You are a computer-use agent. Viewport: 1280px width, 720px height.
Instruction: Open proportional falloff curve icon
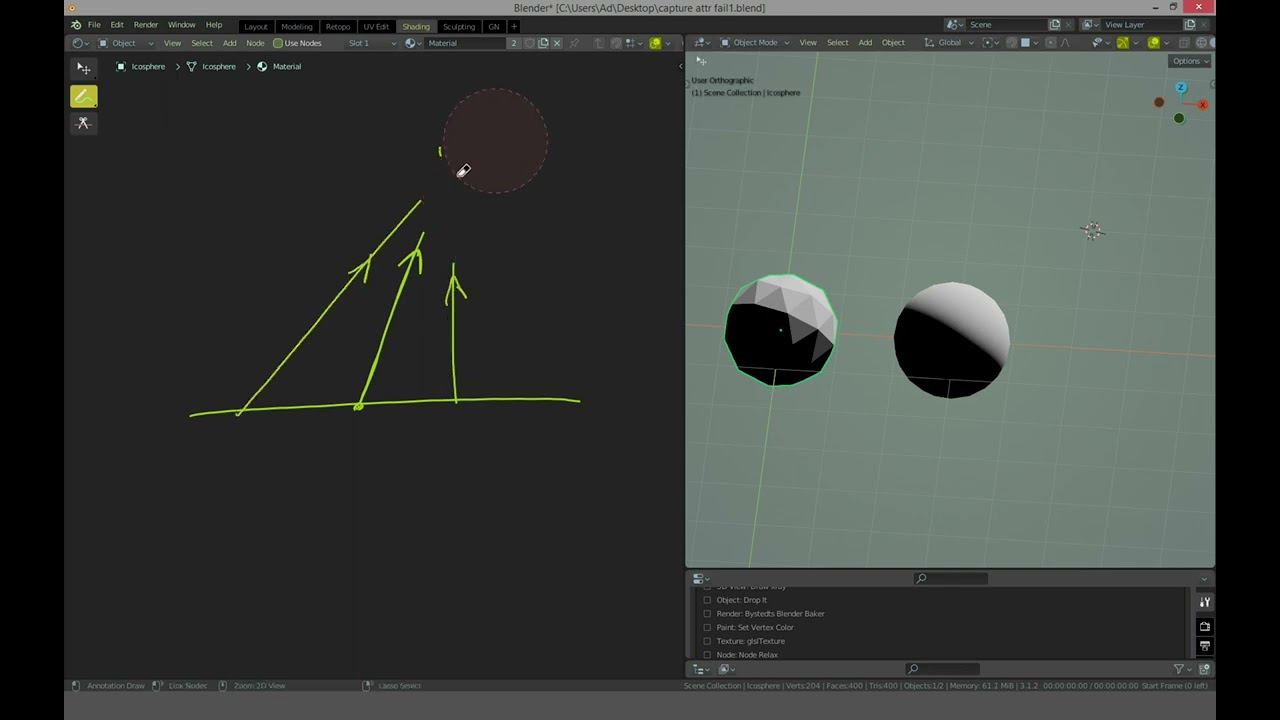[x=1065, y=43]
